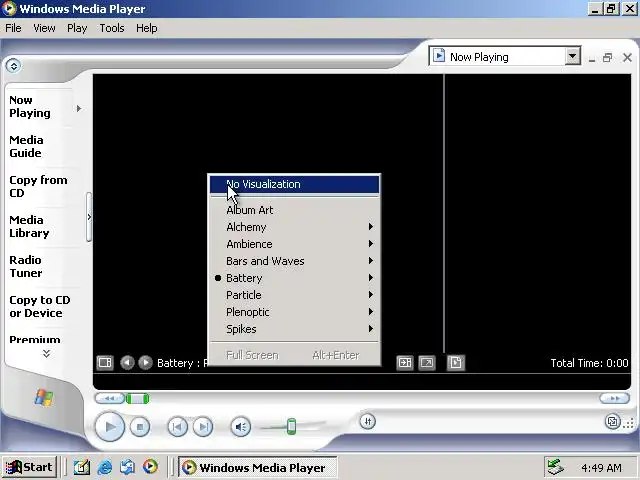Launch Internet Explorer from quick launch

[x=105, y=467]
